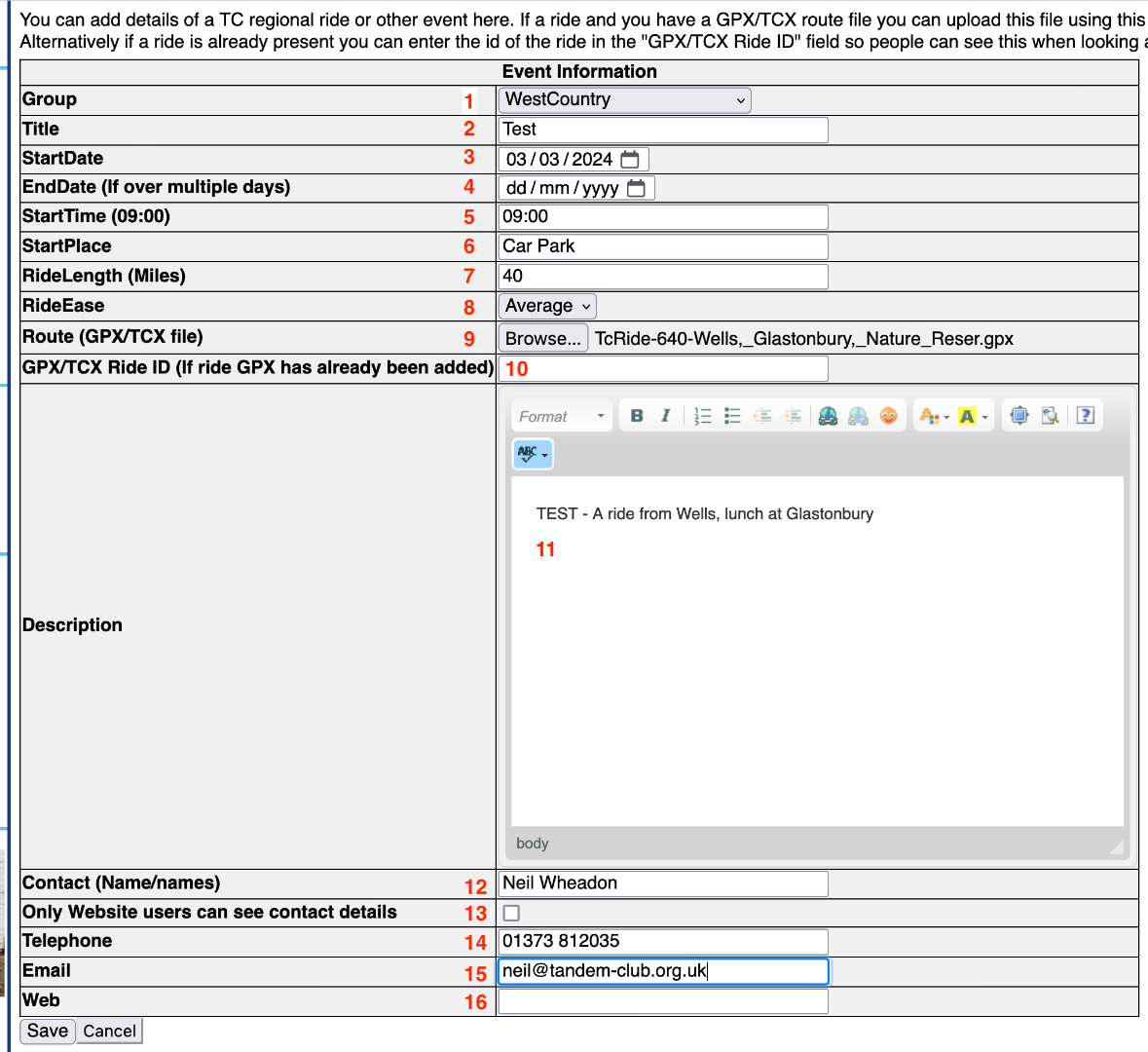The width and height of the screenshot is (1148, 1052).
Task: Insert a numbered list
Action: (703, 416)
